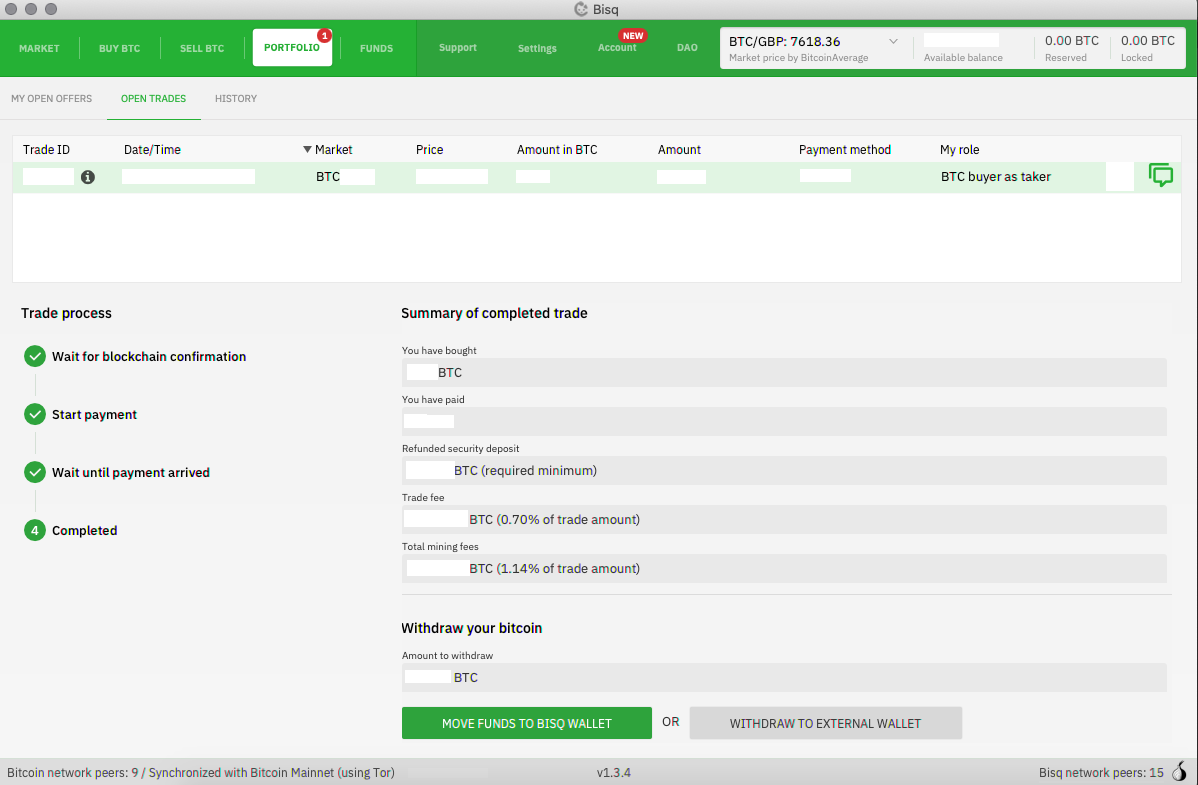Screen dimensions: 1198x785
Task: Click the Refunded security deposit field
Action: click(x=784, y=470)
